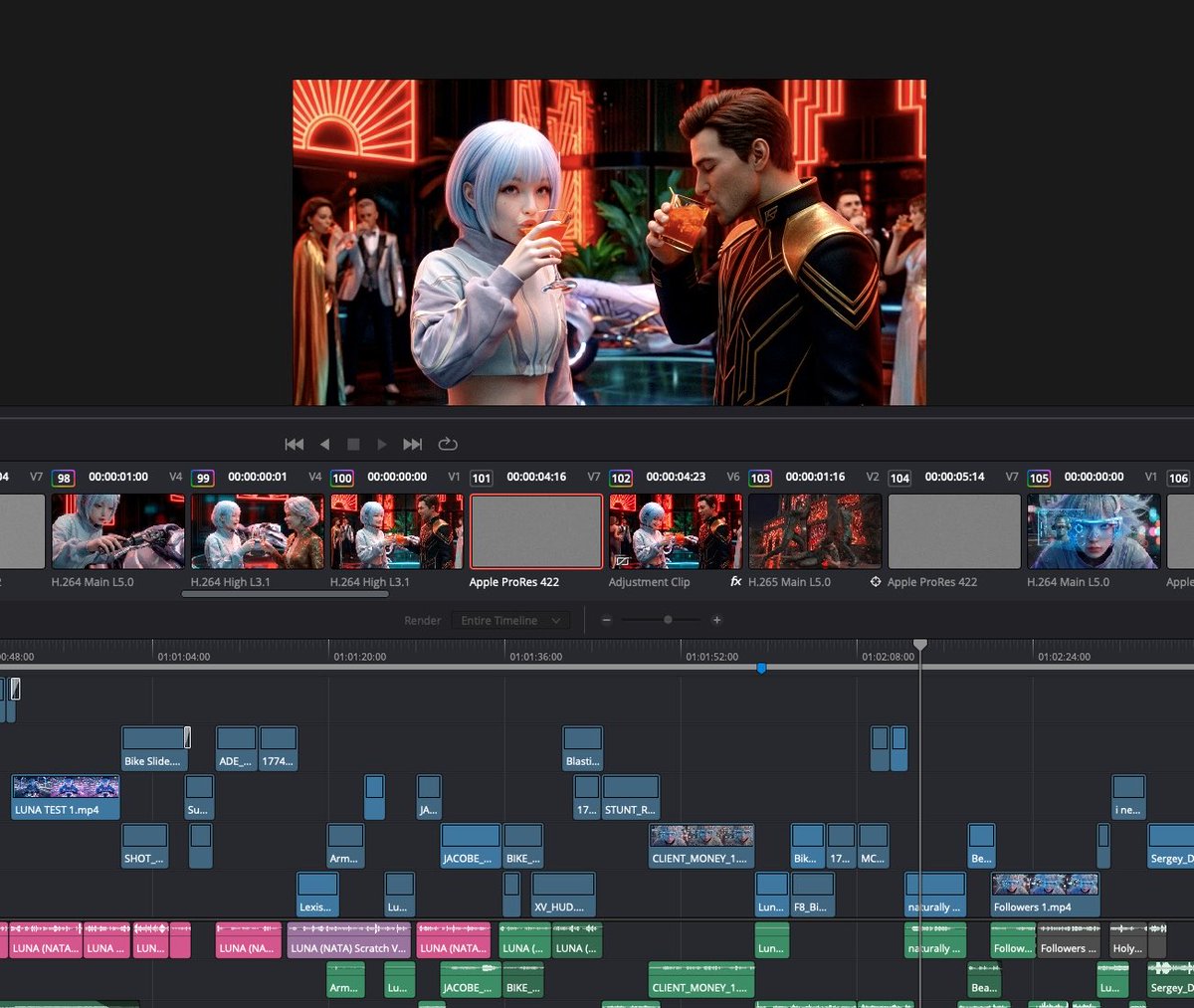
Task: Select the green CLIENT_MONEY_1 audio clip
Action: 701,979
